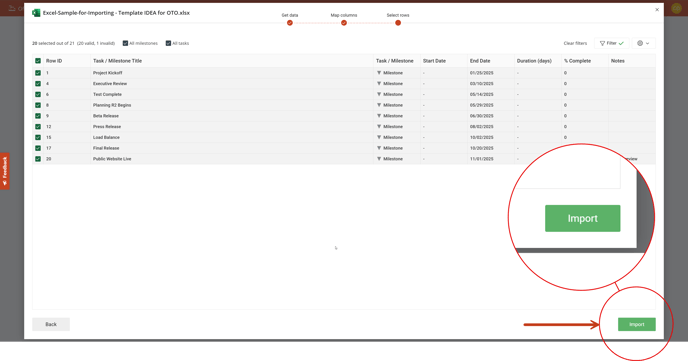Click the milestone icon in the Test Complete row
This screenshot has height=361, width=688.
click(x=379, y=94)
